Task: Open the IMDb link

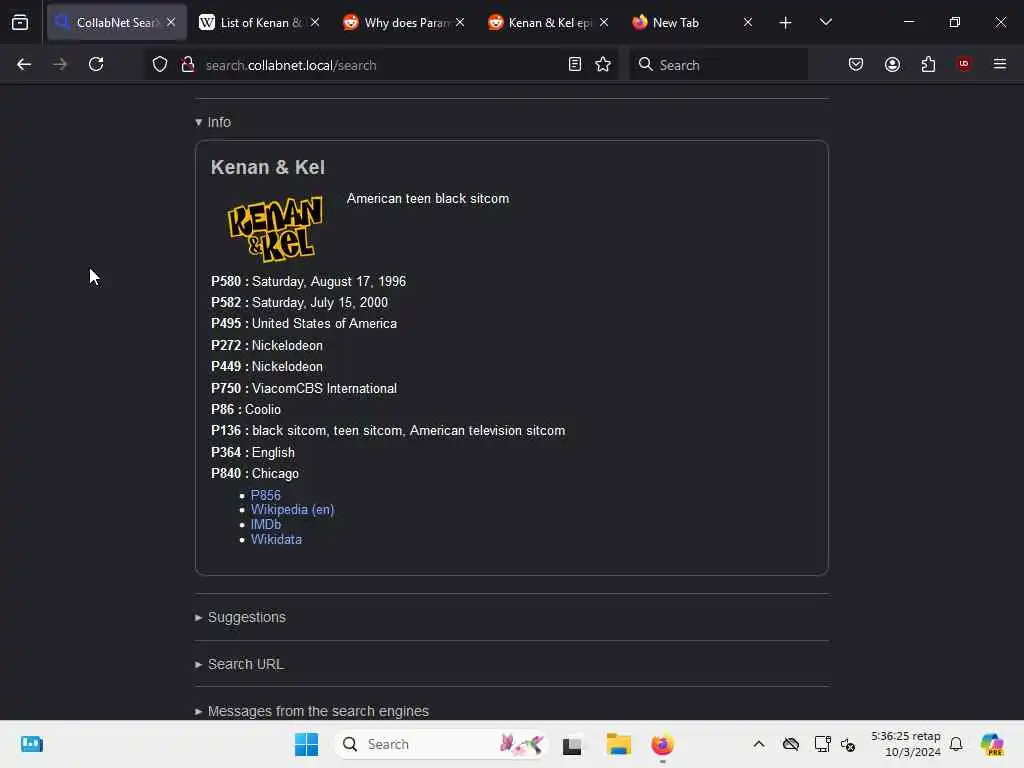Action: (x=266, y=524)
